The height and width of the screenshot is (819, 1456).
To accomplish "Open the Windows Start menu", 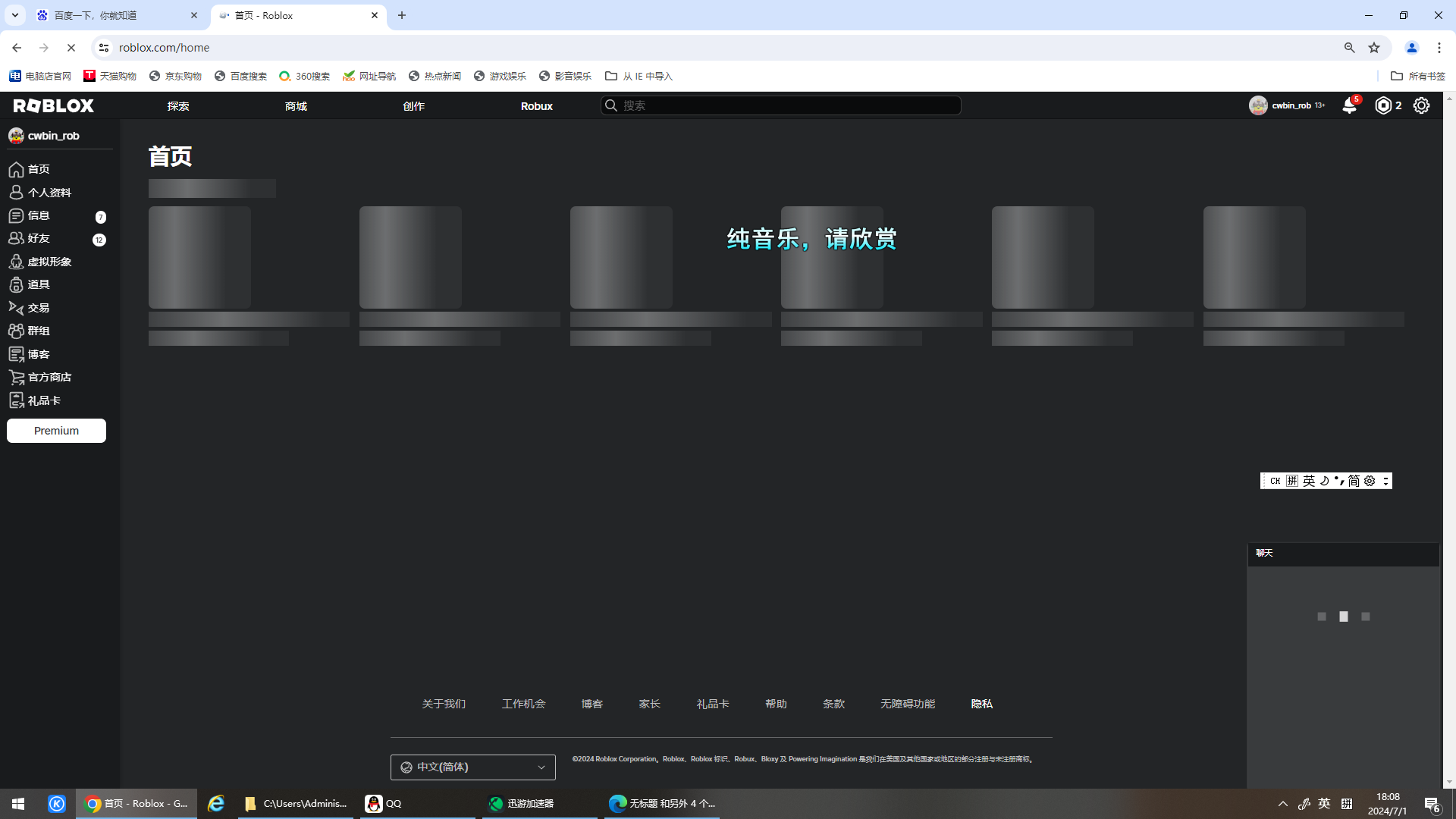I will coord(18,804).
